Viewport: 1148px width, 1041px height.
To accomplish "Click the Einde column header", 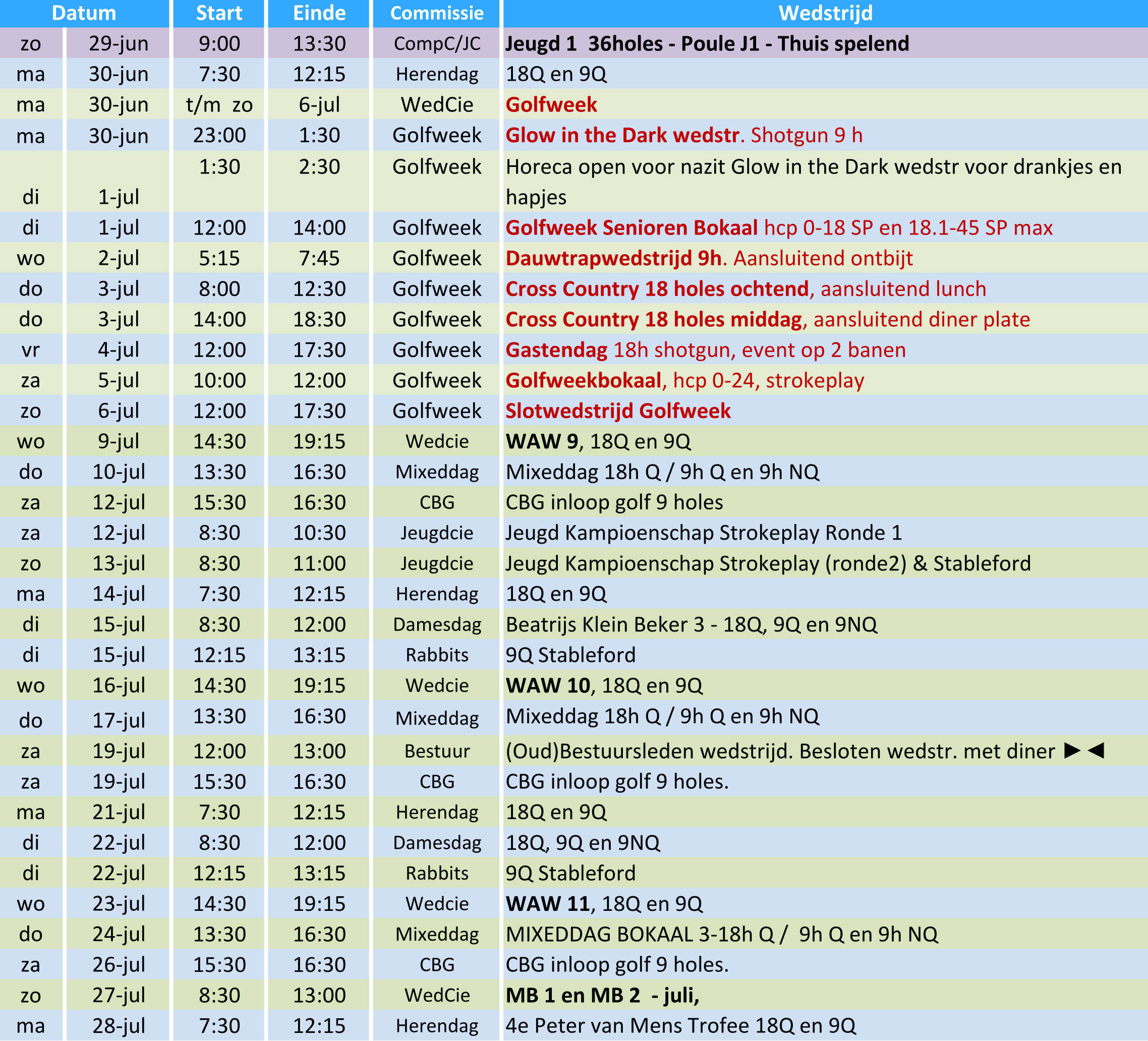I will (x=319, y=13).
